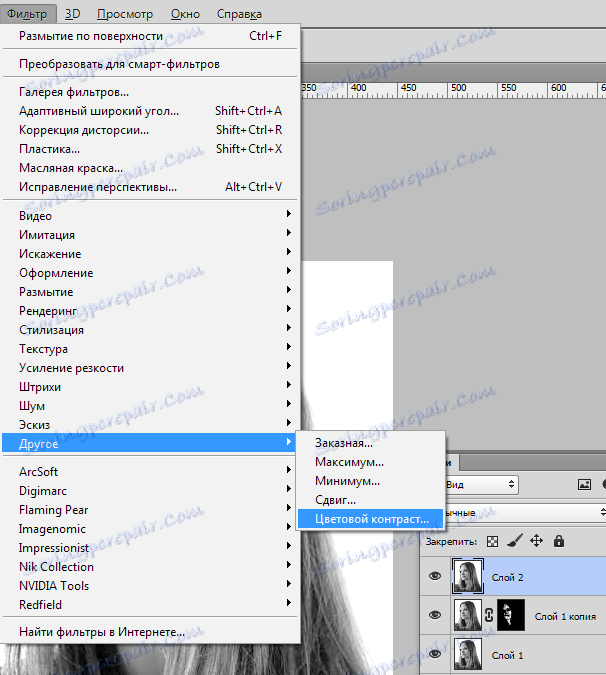Click the lock image pixels brush icon
The width and height of the screenshot is (606, 675).
[x=515, y=541]
